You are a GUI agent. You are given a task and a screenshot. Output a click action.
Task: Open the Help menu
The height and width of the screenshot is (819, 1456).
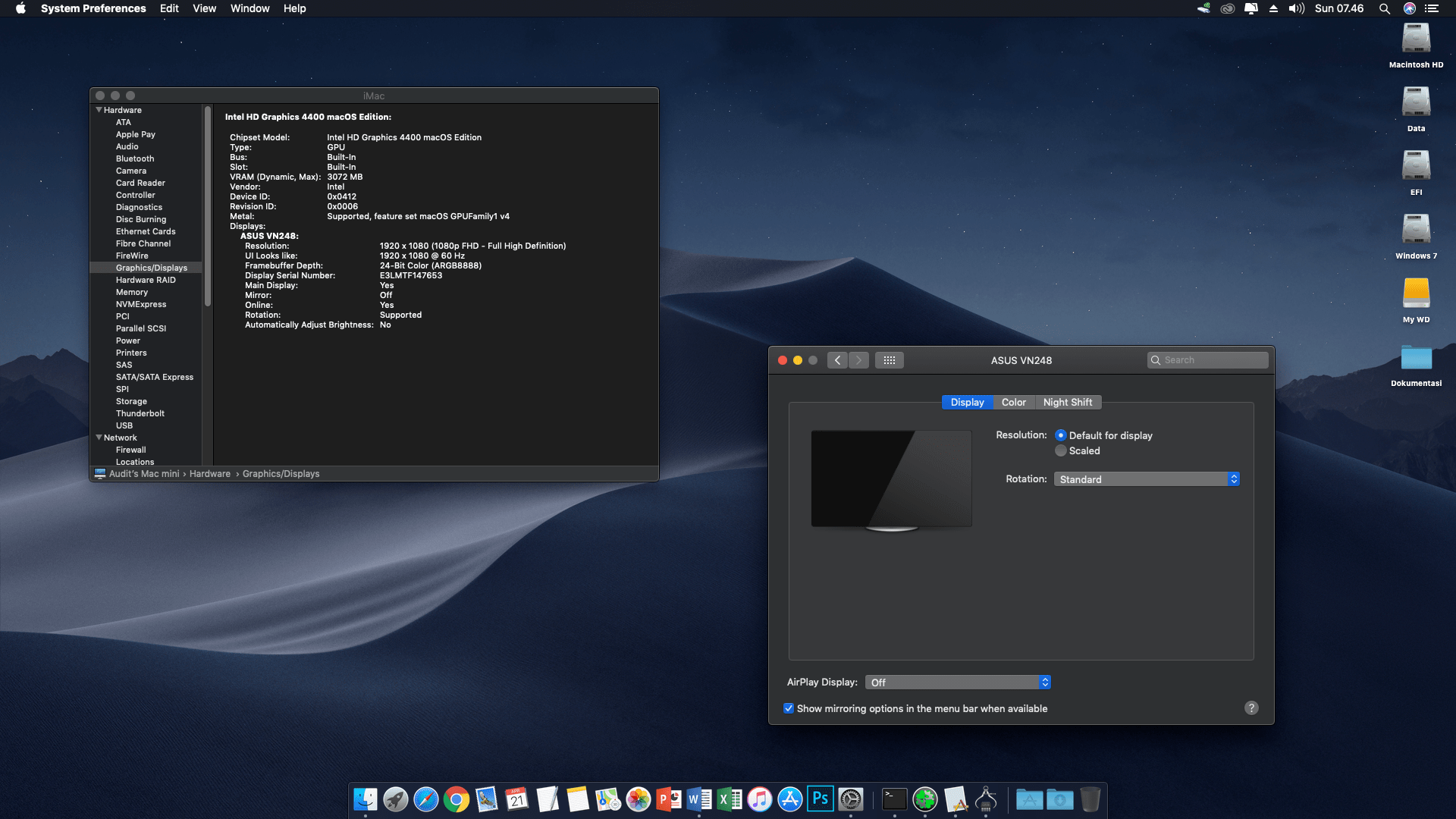coord(295,8)
